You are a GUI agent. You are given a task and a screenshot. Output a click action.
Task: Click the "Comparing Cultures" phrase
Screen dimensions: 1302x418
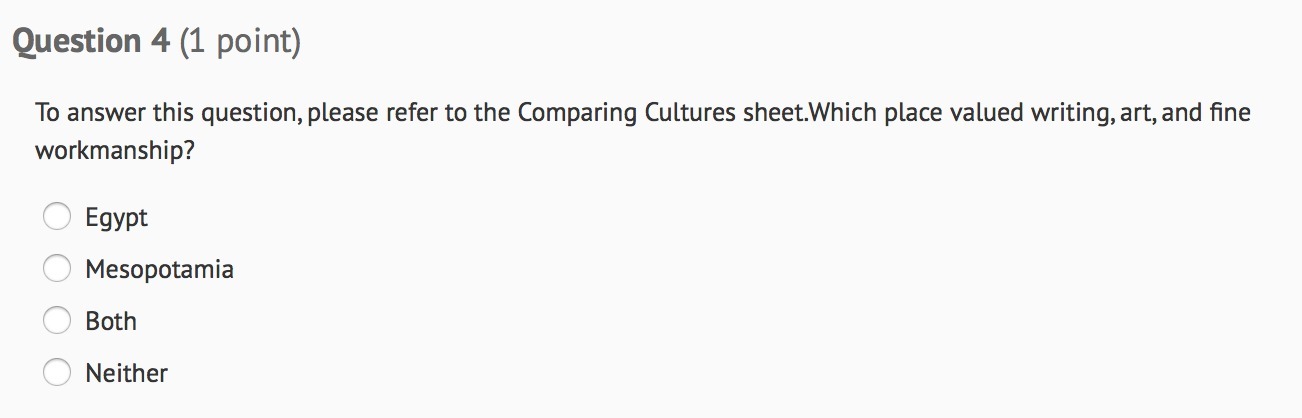[626, 113]
